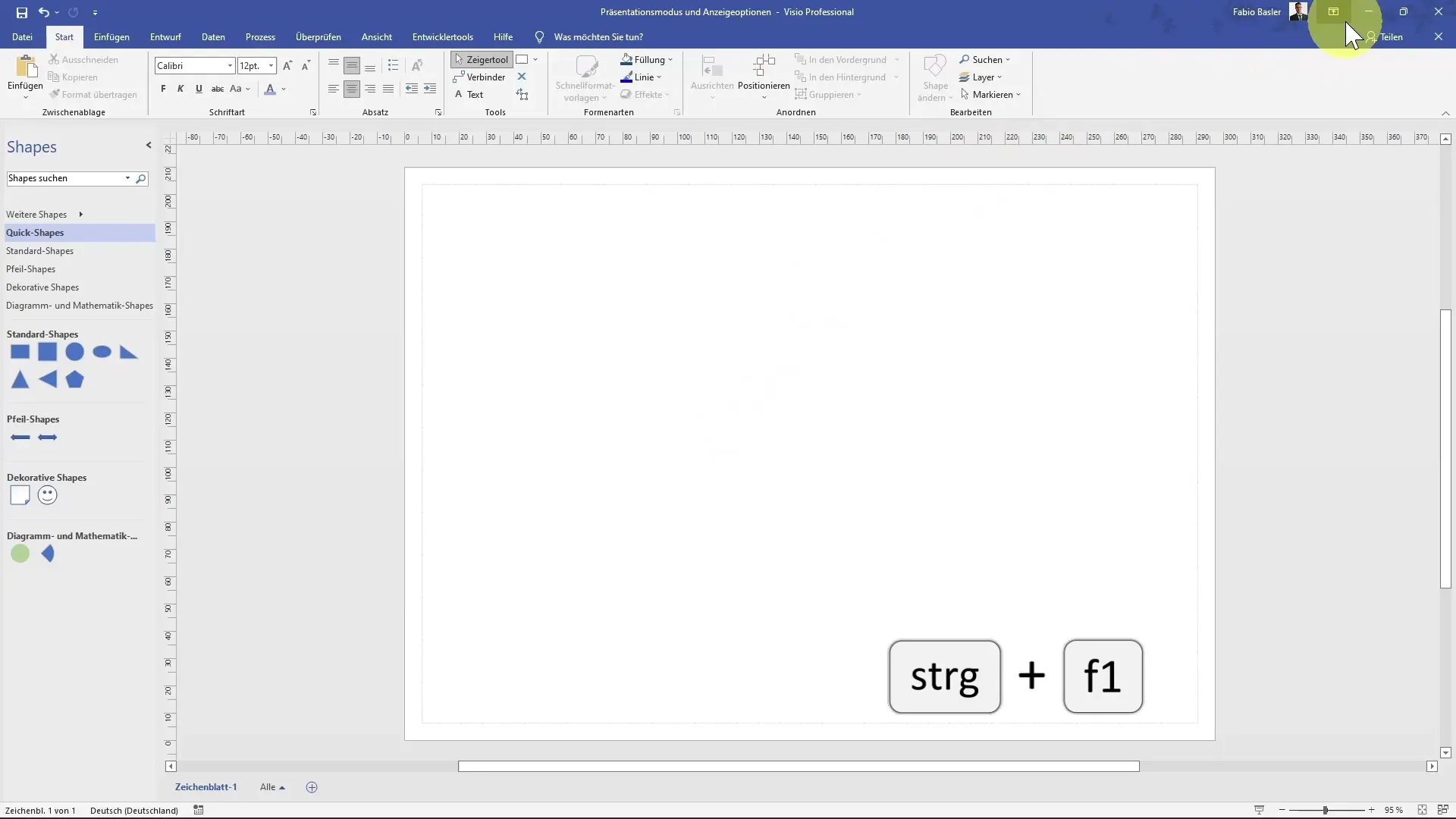
Task: Open the Layer dropdown
Action: (x=981, y=77)
